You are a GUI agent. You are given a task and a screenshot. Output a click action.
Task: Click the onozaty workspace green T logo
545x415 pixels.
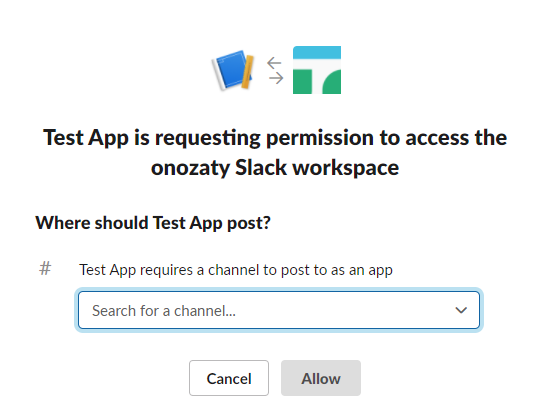(317, 70)
